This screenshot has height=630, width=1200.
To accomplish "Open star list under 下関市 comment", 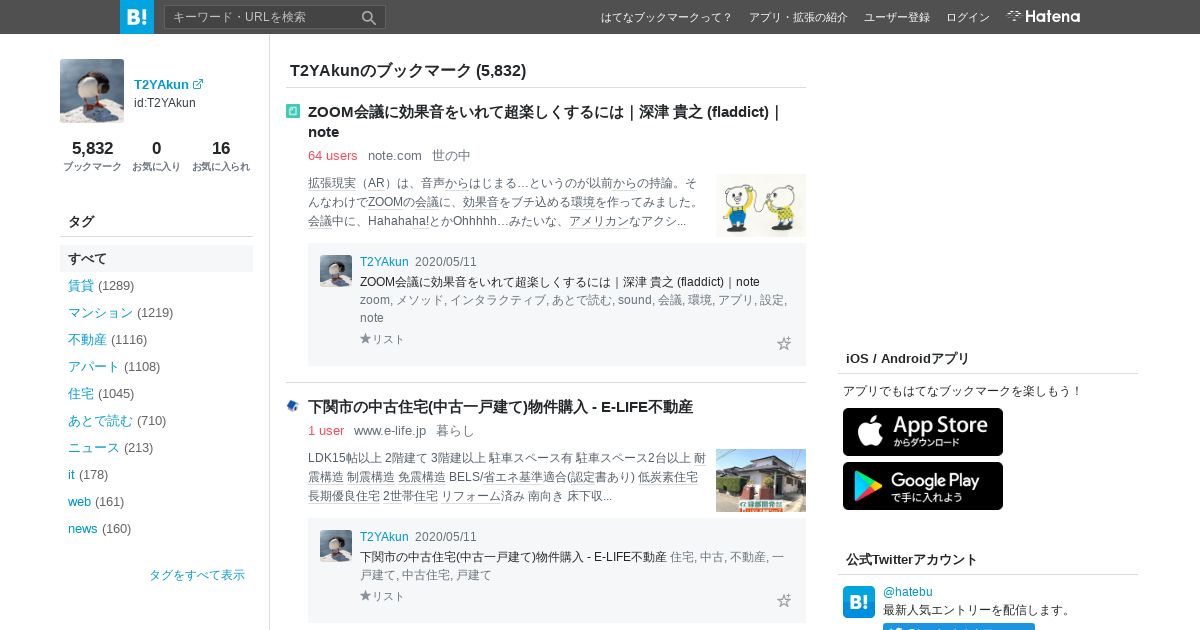I will (382, 596).
